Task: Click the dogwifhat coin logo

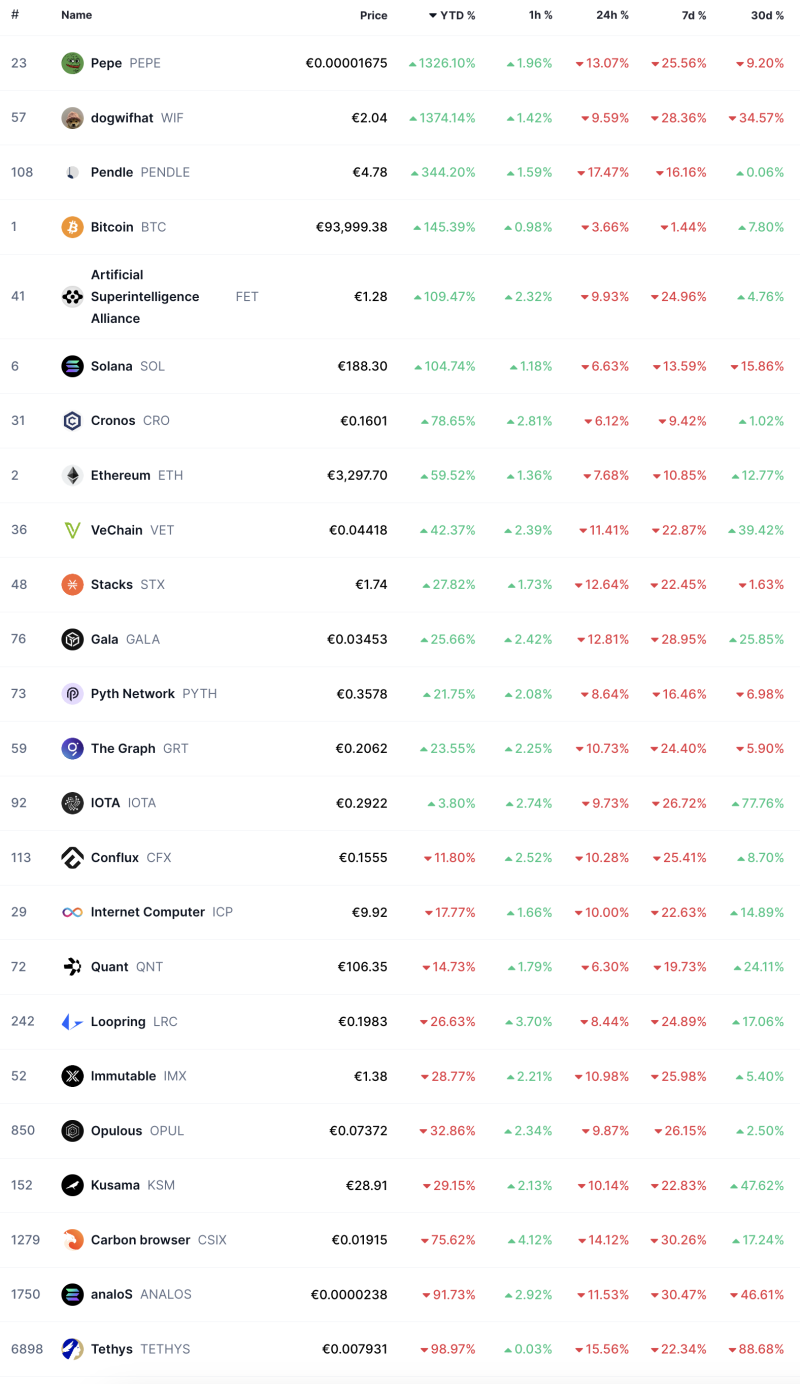Action: (x=72, y=118)
